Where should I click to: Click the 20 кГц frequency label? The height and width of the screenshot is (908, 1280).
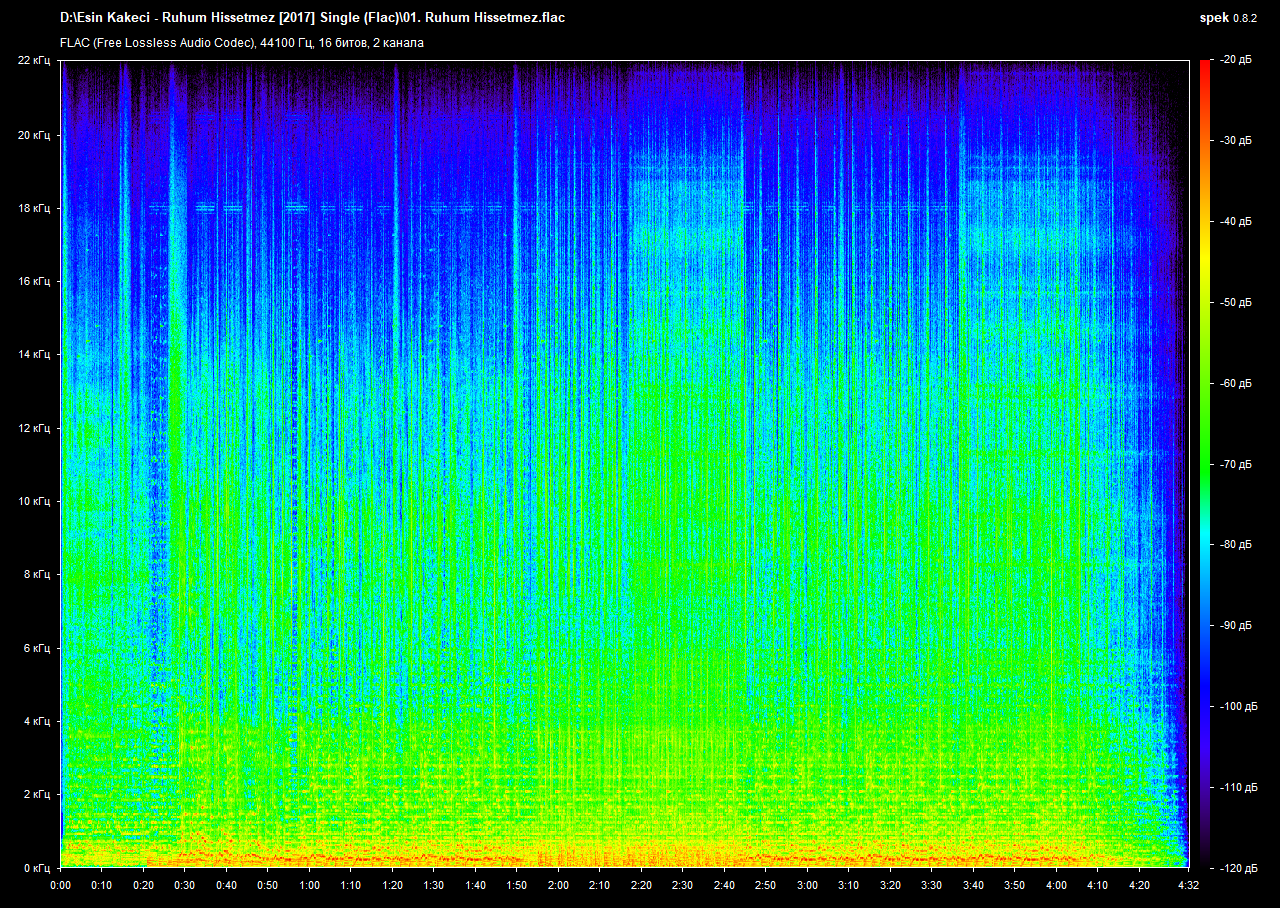pos(34,135)
